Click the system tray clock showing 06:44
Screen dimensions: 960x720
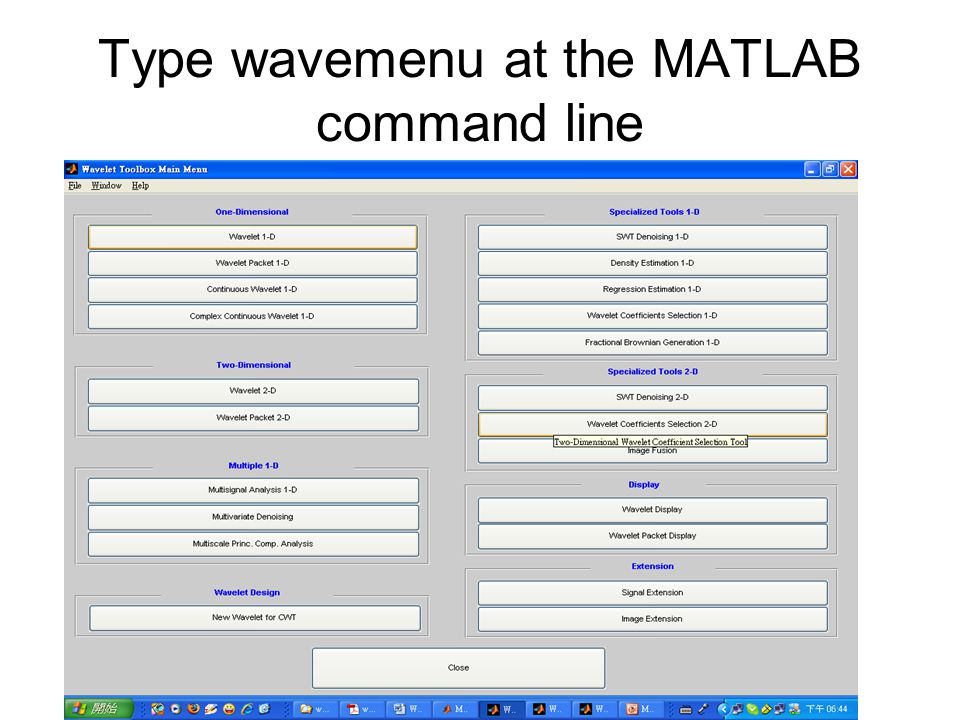(827, 708)
